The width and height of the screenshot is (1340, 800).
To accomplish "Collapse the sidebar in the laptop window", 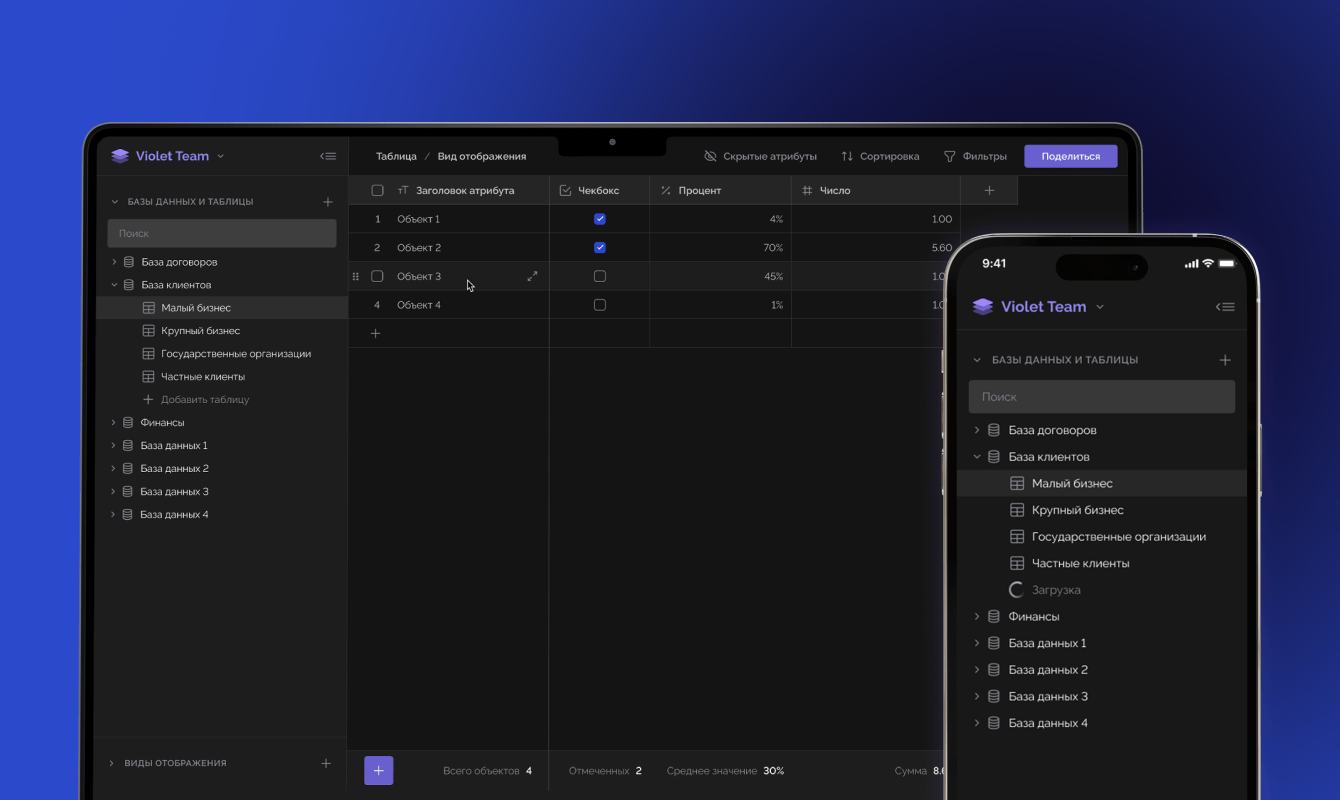I will [x=328, y=156].
